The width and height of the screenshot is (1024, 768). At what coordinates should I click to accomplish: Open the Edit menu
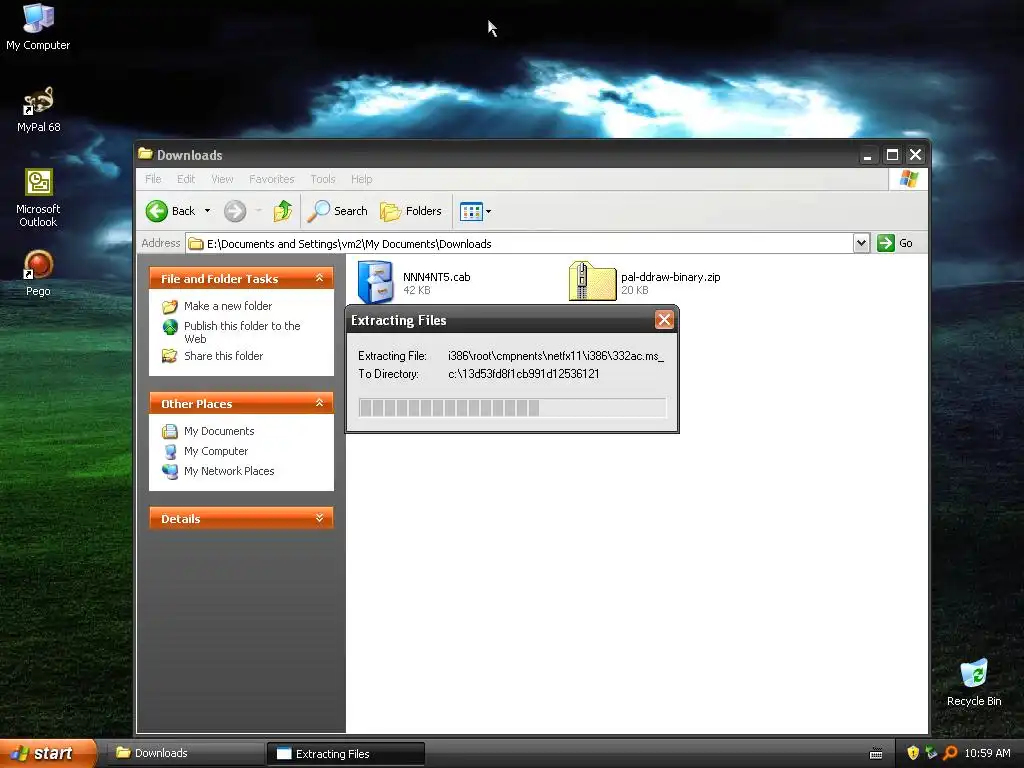186,179
